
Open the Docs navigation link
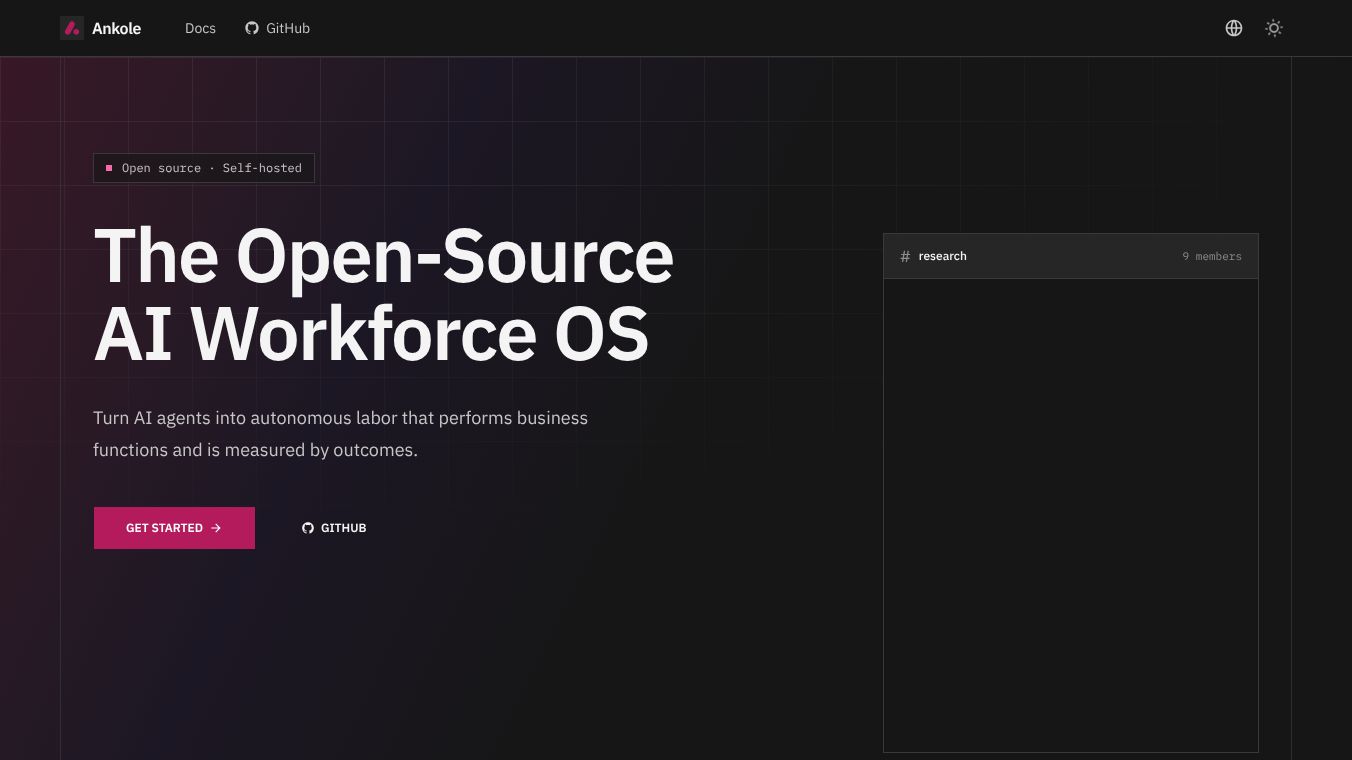coord(200,28)
